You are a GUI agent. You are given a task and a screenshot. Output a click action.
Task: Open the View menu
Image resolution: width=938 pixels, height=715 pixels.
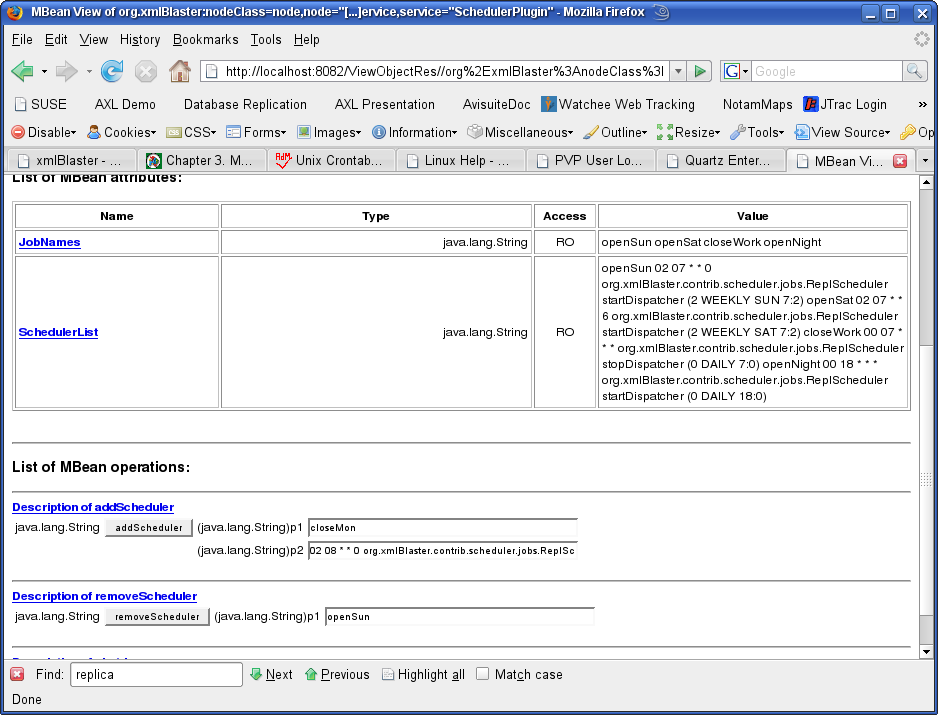click(94, 39)
